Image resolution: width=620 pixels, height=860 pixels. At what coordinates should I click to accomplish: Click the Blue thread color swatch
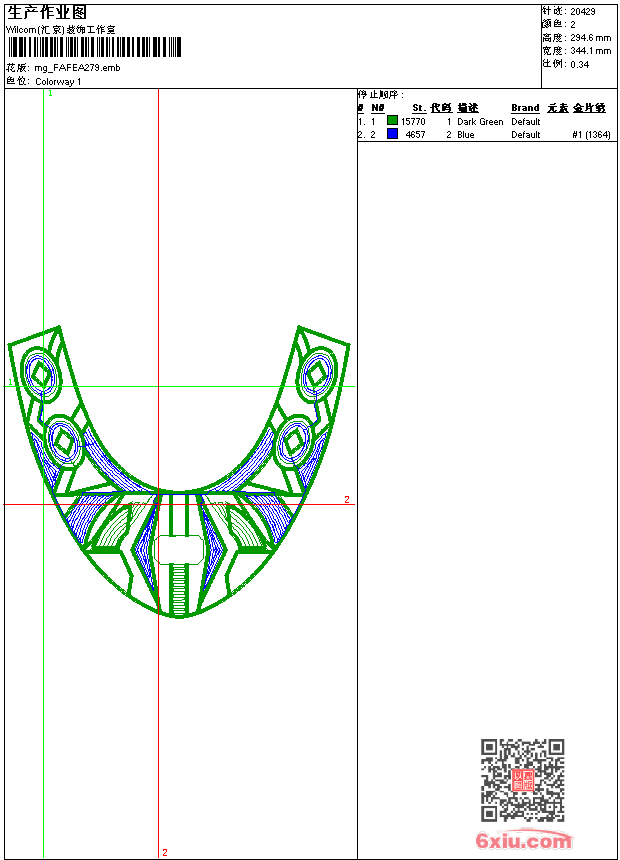point(392,134)
